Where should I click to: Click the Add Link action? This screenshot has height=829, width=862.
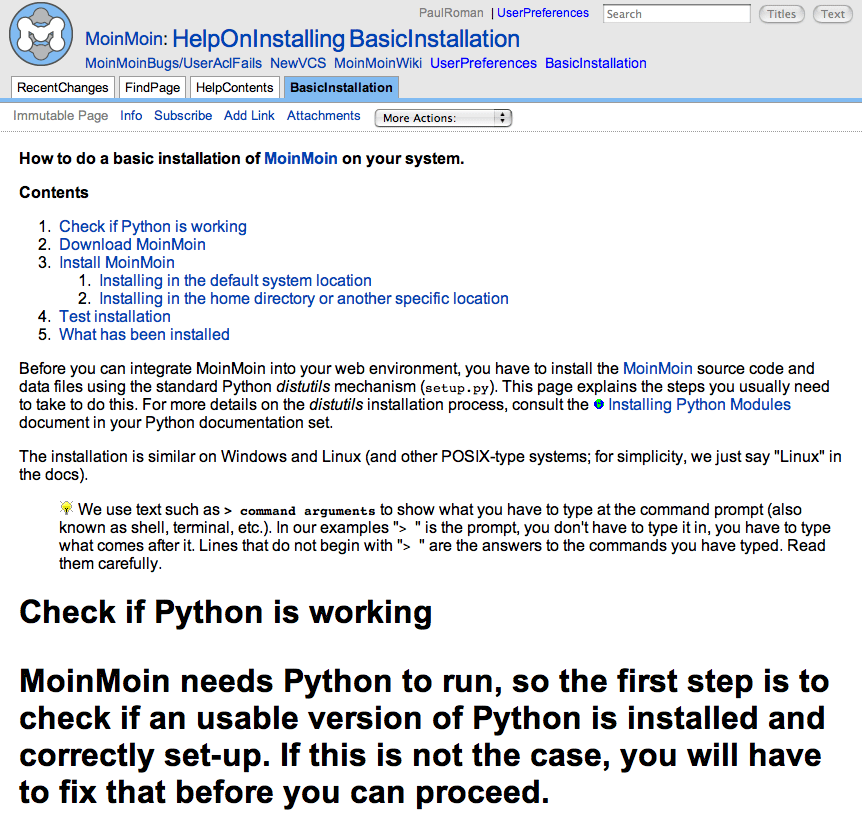(x=249, y=115)
